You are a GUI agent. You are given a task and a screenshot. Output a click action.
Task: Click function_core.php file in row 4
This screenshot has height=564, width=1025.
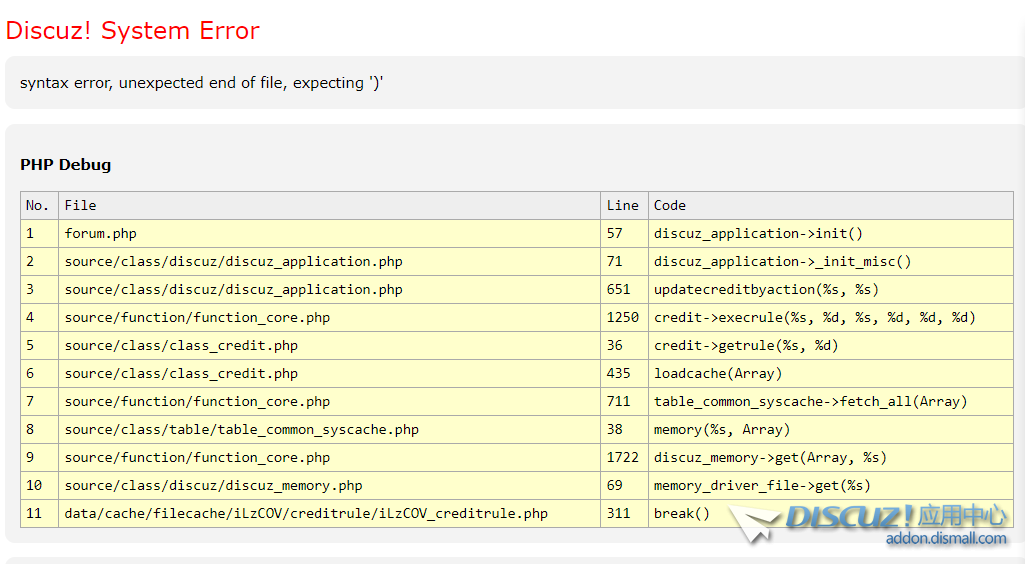329,318
